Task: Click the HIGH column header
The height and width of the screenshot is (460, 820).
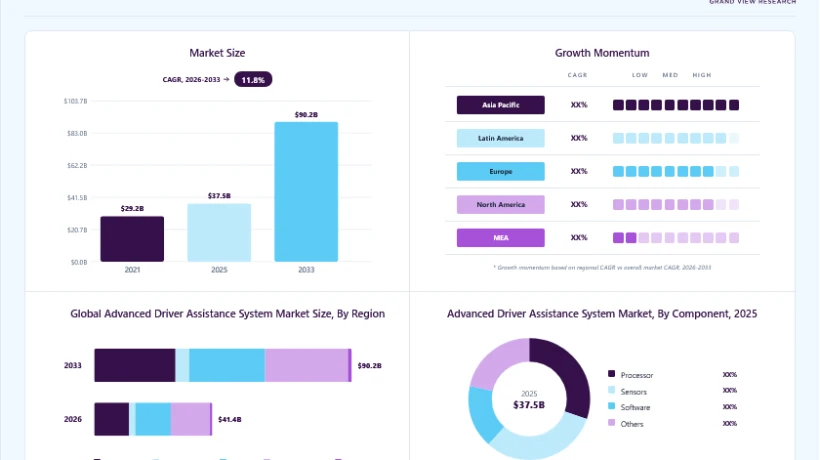Action: tap(702, 75)
